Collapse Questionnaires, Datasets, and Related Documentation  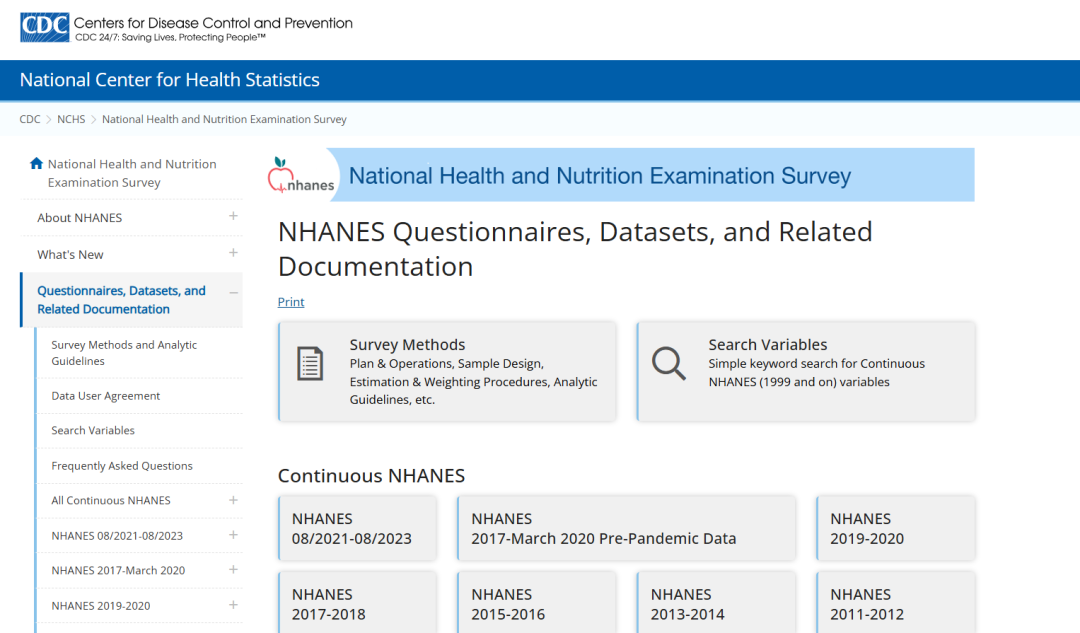pos(233,293)
